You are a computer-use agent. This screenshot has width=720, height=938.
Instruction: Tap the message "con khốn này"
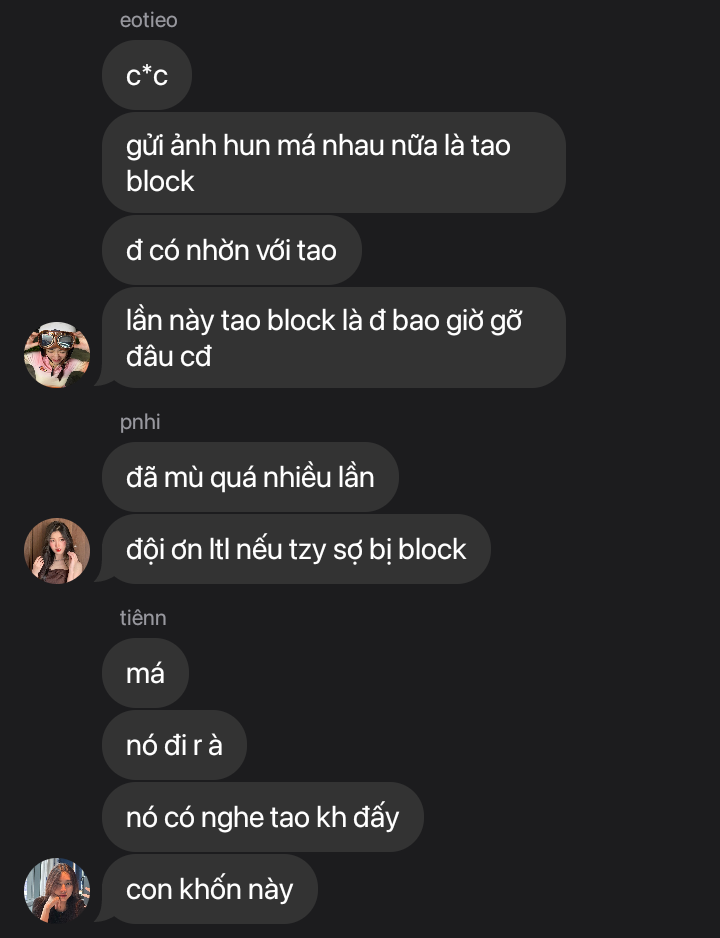click(210, 889)
